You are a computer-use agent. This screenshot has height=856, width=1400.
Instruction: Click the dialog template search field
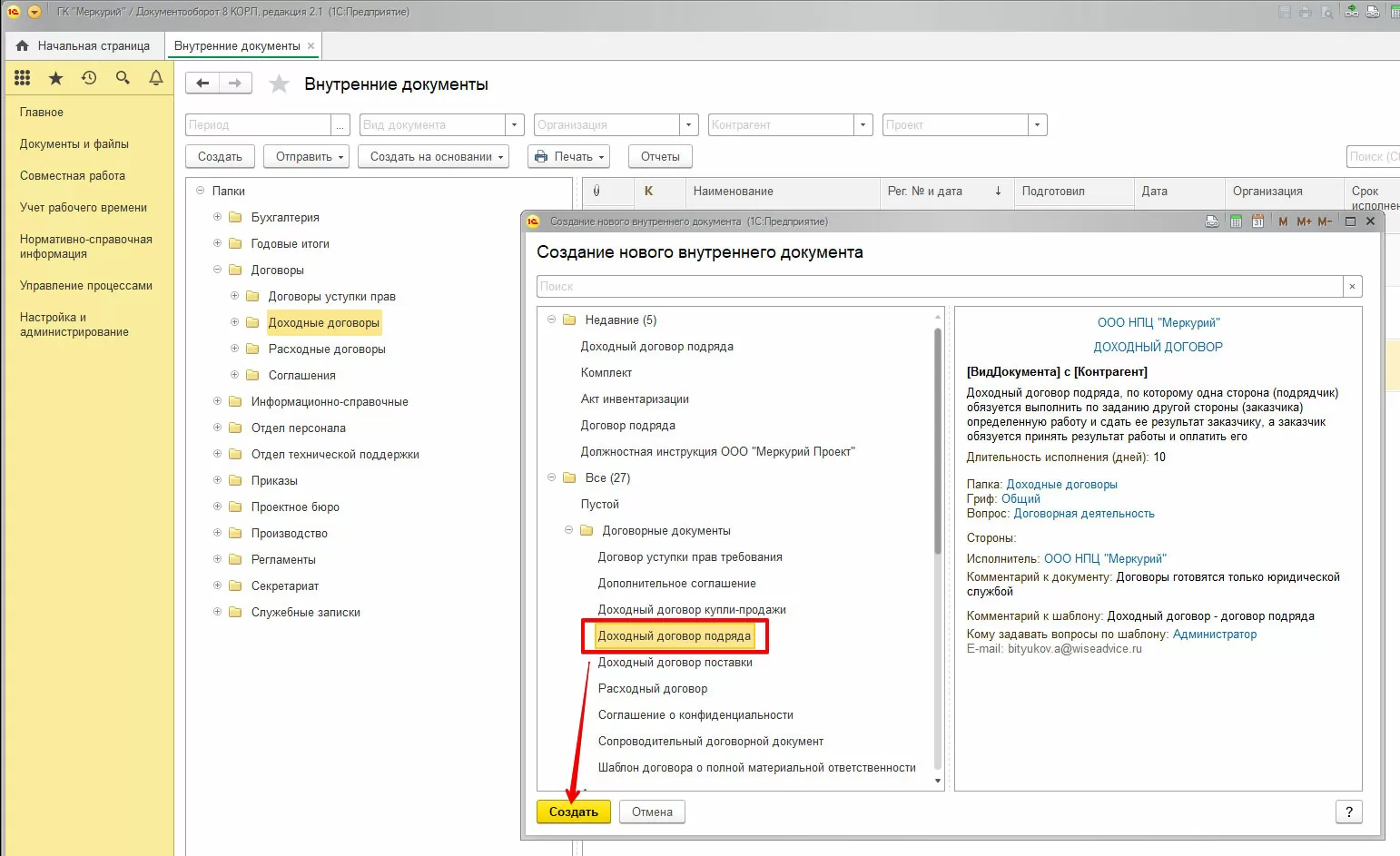(x=940, y=287)
